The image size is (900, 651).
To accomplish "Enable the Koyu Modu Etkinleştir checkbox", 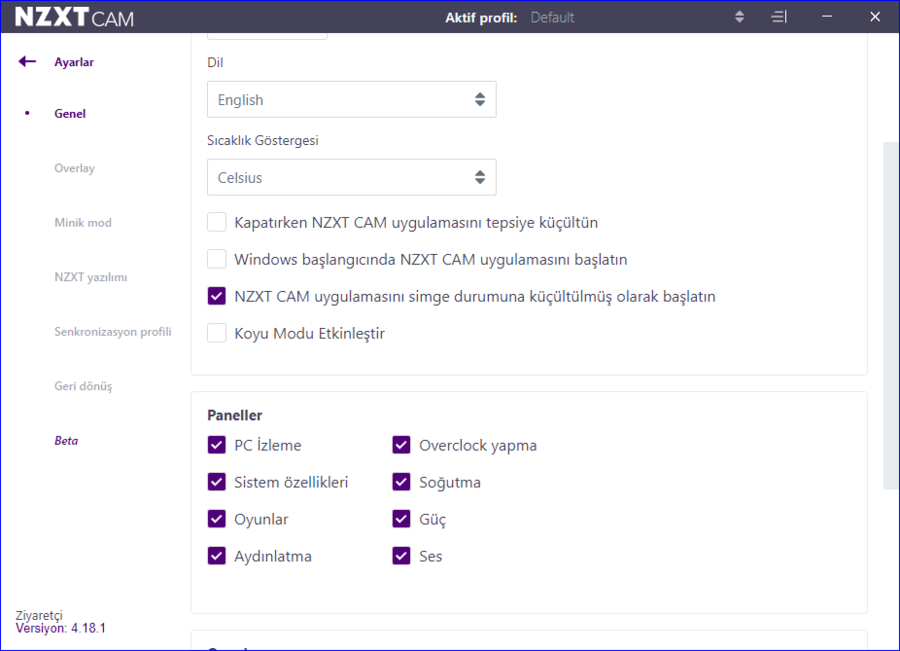I will coord(217,334).
